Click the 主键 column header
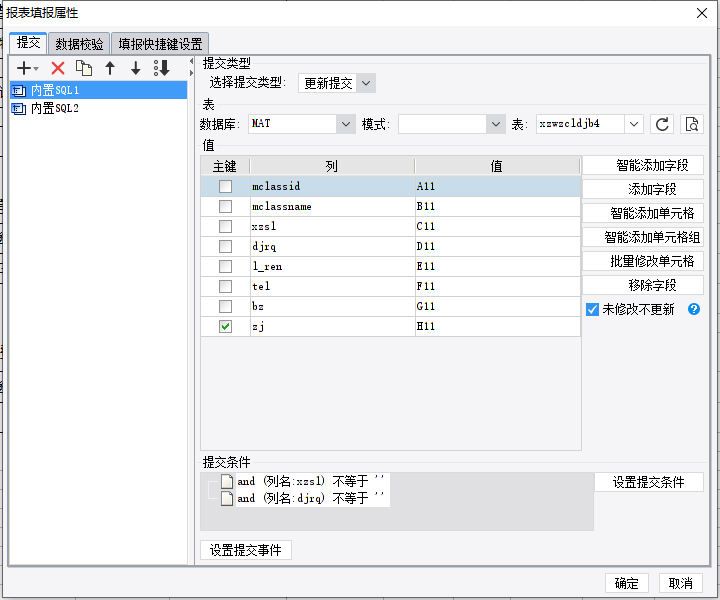720x600 pixels. [225, 166]
